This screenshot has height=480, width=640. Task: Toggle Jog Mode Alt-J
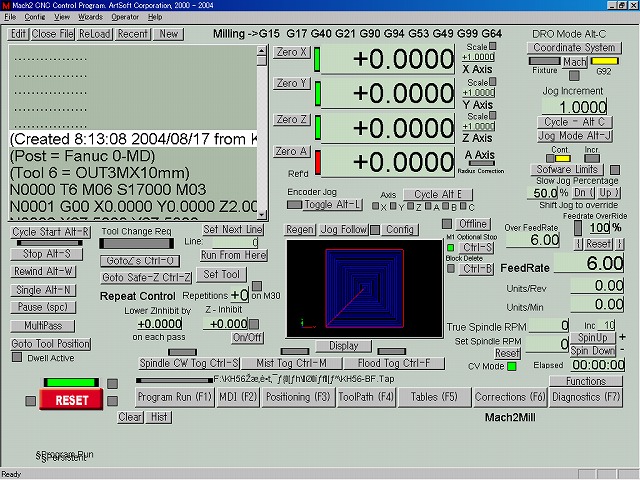tap(575, 136)
